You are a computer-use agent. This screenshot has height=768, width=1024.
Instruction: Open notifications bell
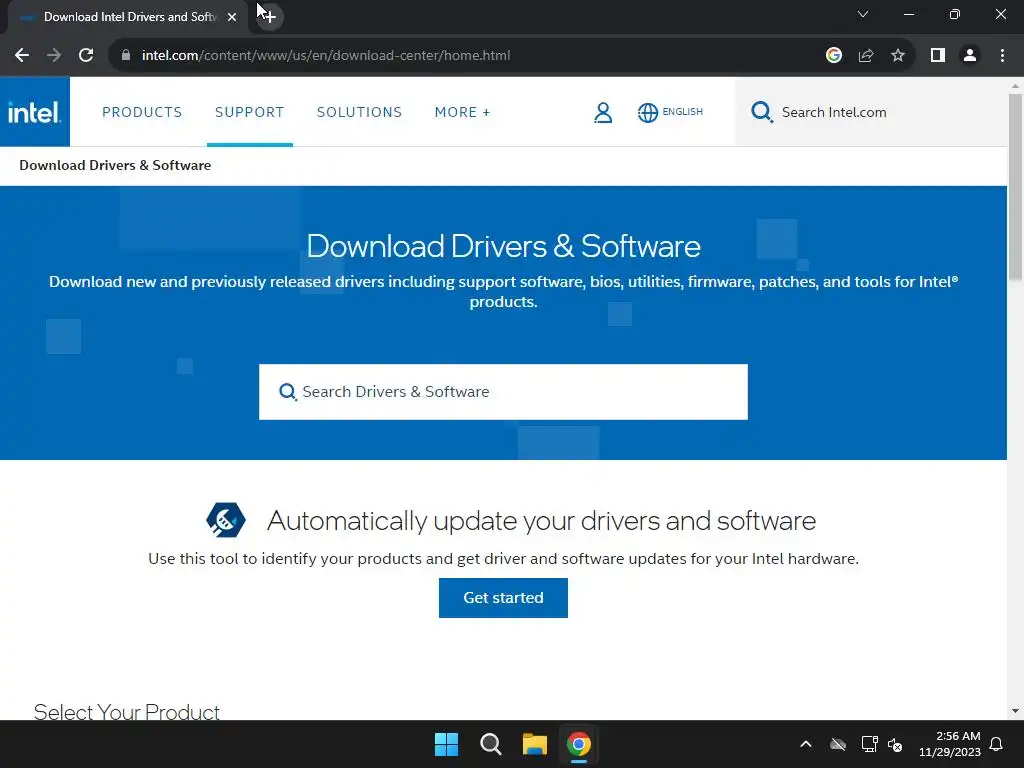997,744
